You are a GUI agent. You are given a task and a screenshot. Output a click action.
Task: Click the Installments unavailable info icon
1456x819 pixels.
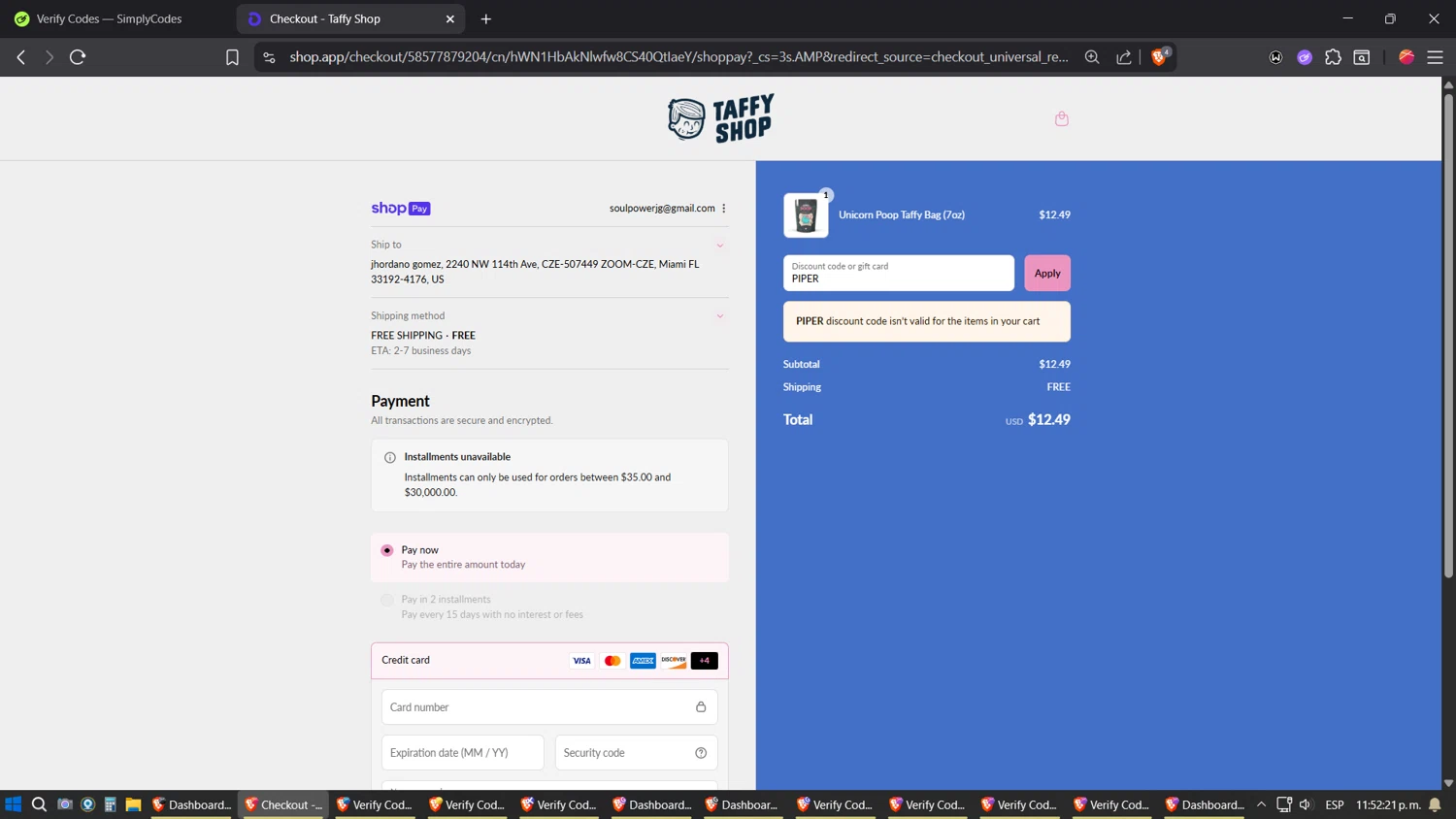pyautogui.click(x=390, y=457)
